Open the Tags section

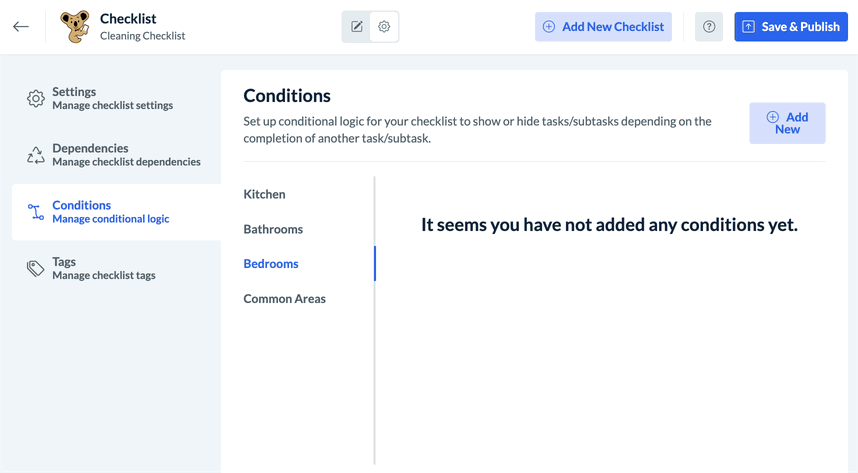(x=103, y=268)
